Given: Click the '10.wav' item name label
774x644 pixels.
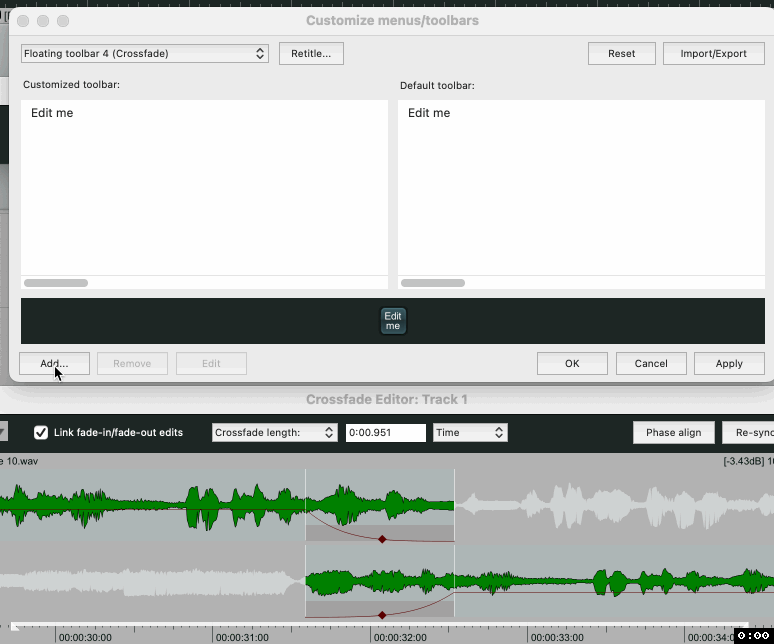Looking at the screenshot, I should (22, 461).
